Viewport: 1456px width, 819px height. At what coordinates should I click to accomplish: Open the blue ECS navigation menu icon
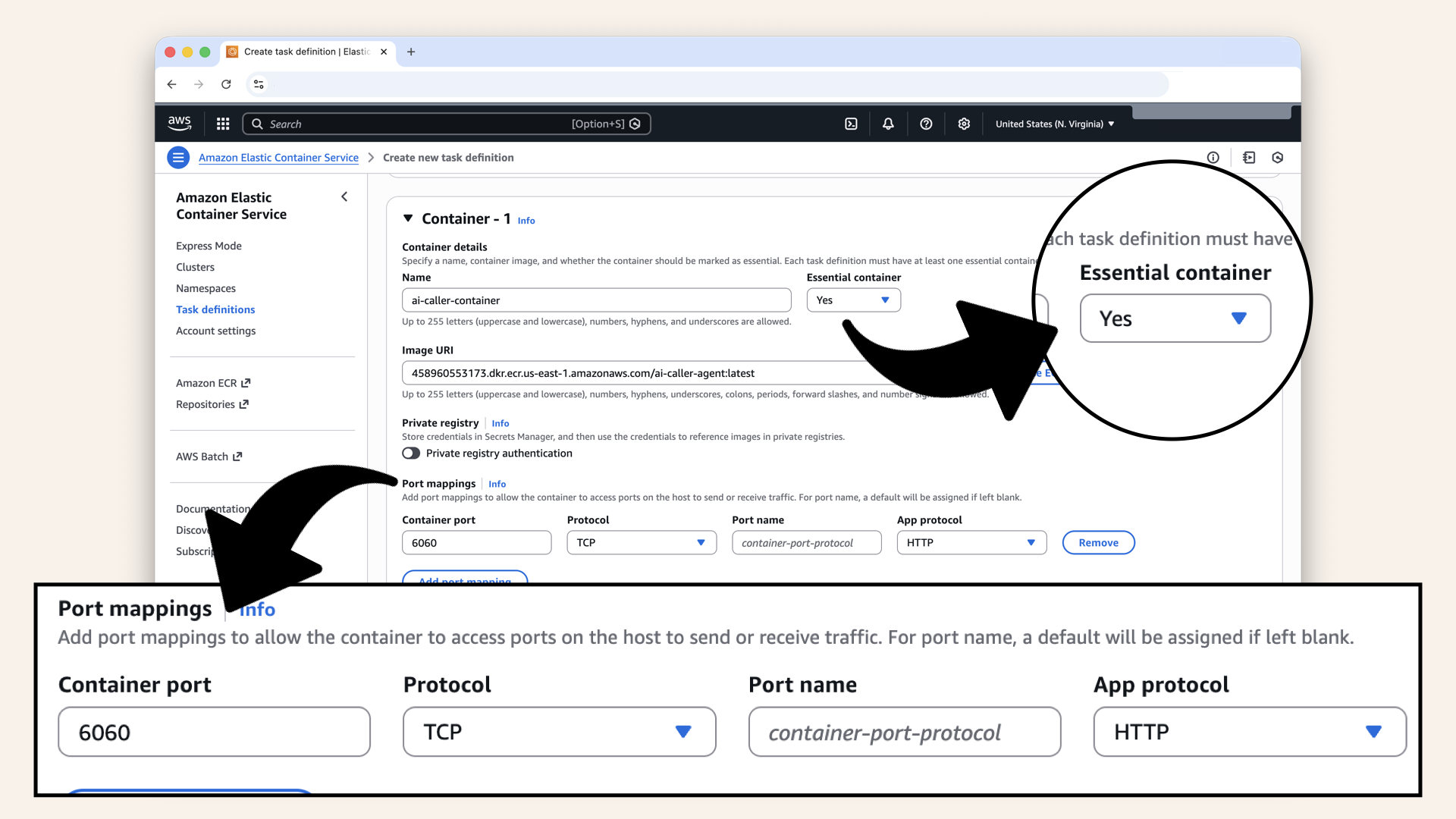[x=178, y=157]
